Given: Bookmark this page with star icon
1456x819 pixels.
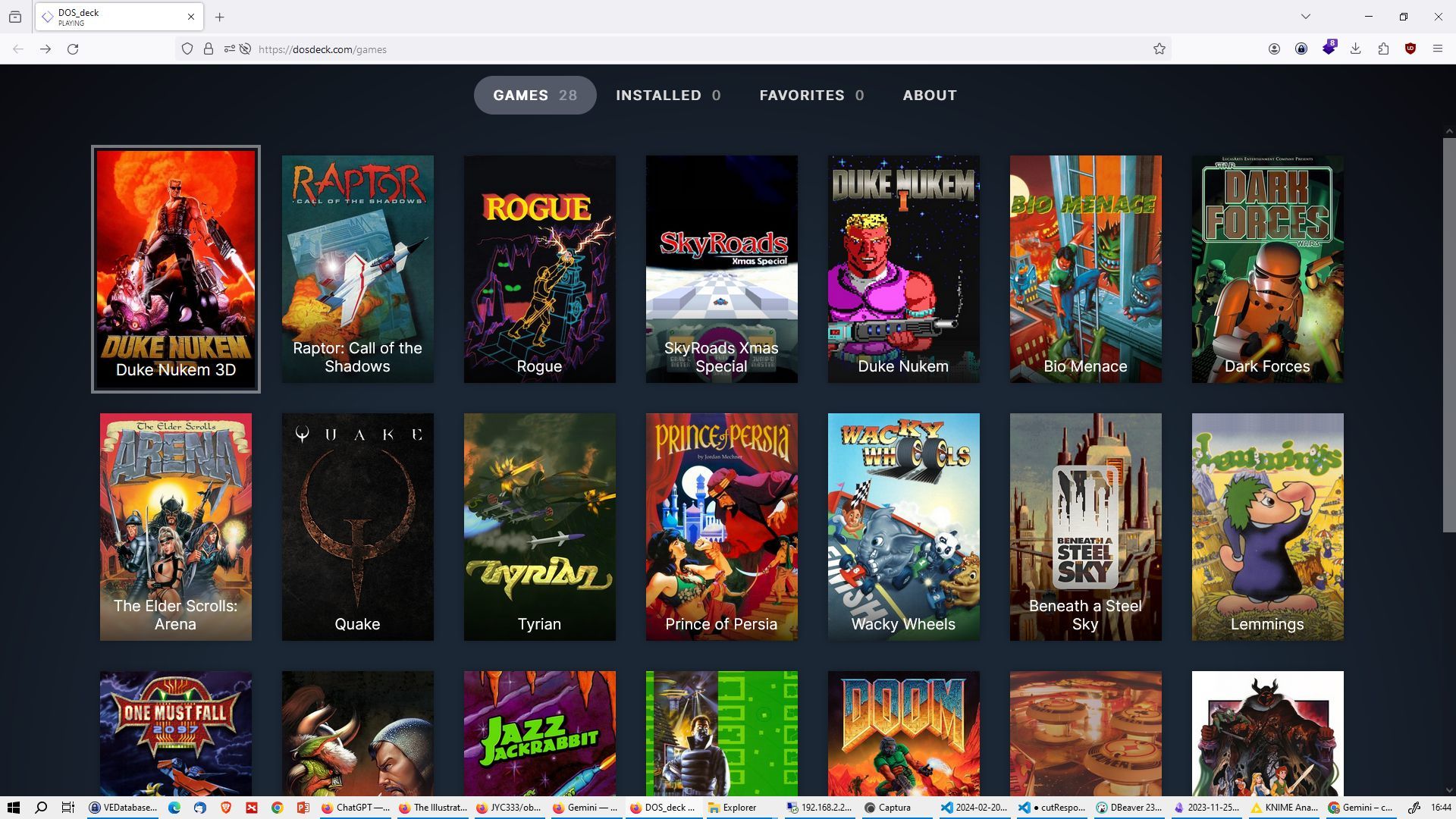Looking at the screenshot, I should pos(1159,49).
